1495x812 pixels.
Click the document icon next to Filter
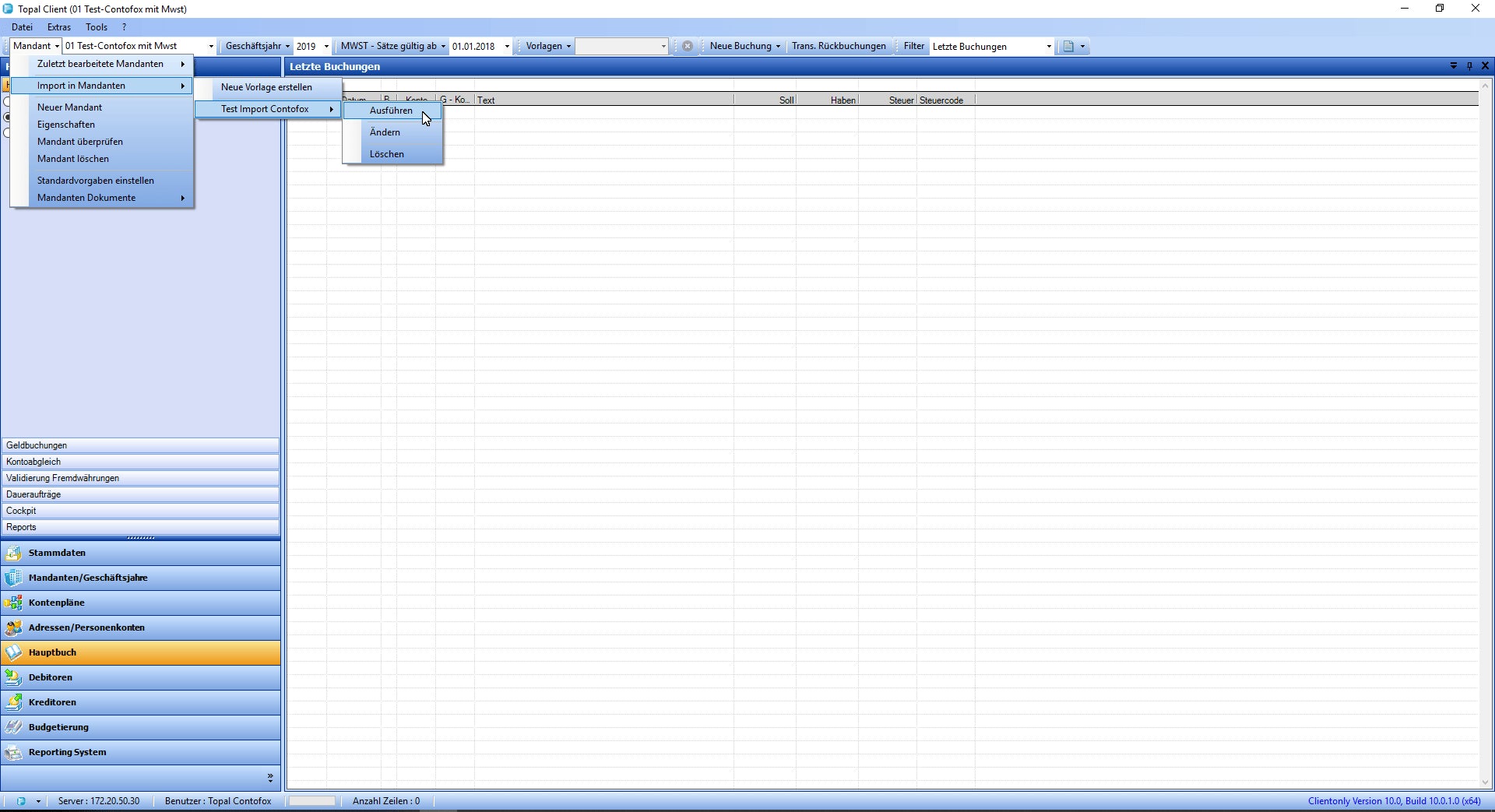point(1068,47)
